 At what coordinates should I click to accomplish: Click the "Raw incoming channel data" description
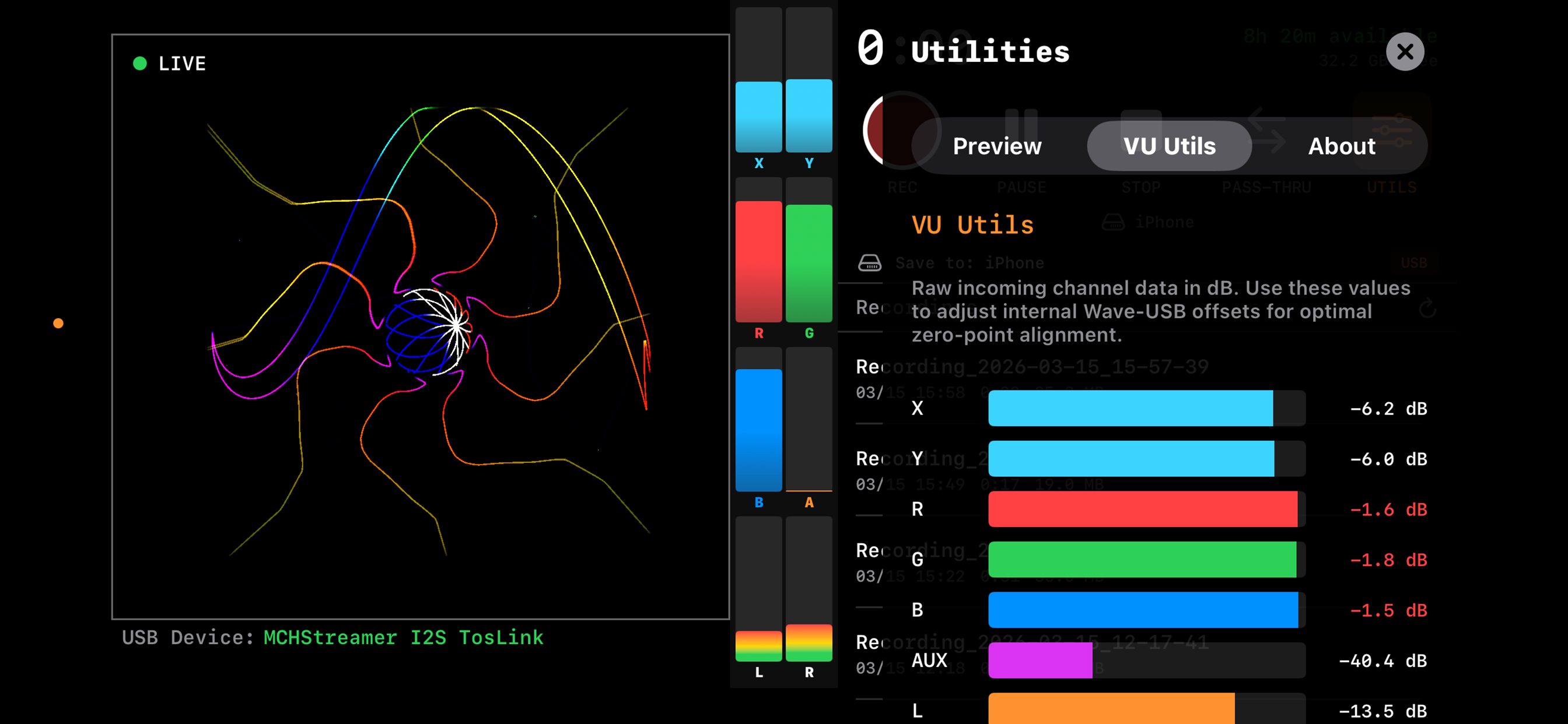coord(1161,311)
